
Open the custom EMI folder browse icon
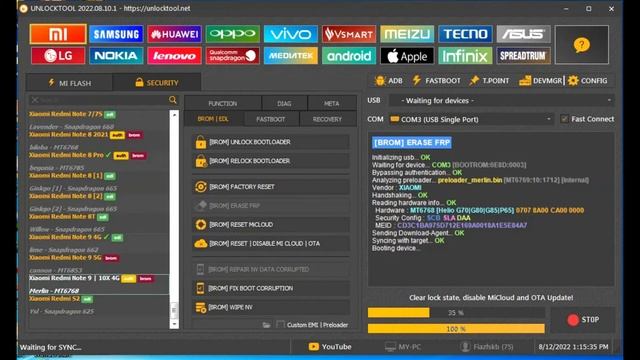[267, 325]
